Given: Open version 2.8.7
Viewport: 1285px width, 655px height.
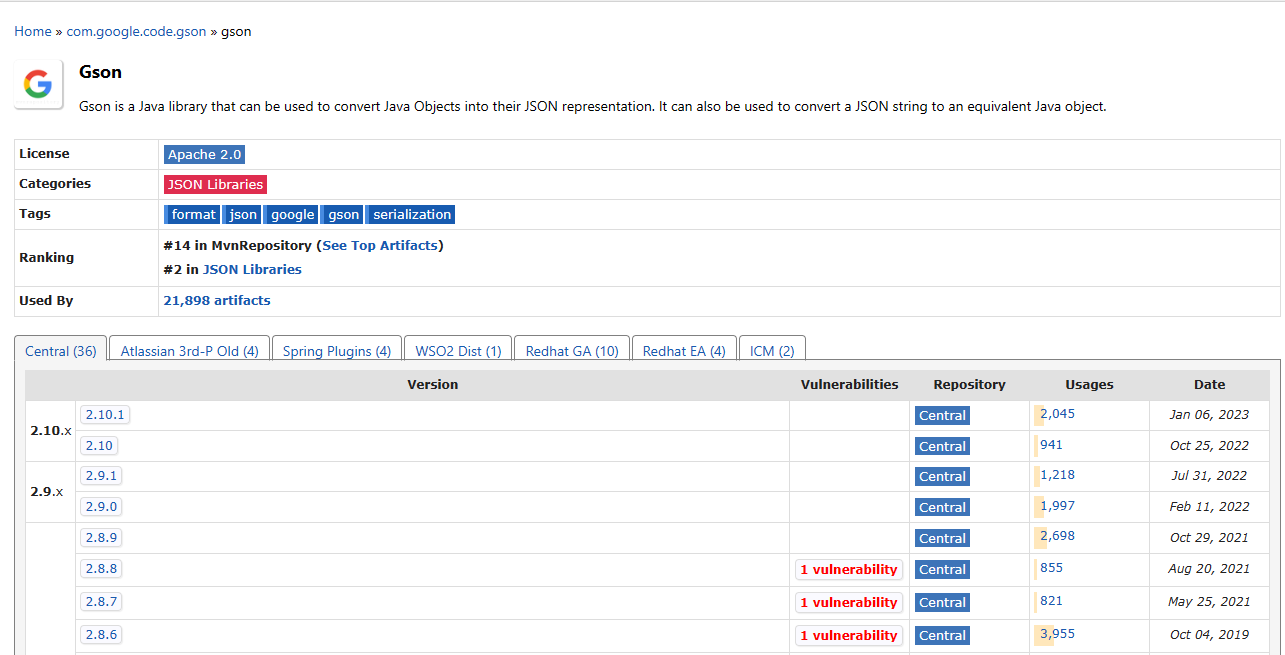Looking at the screenshot, I should tap(101, 602).
